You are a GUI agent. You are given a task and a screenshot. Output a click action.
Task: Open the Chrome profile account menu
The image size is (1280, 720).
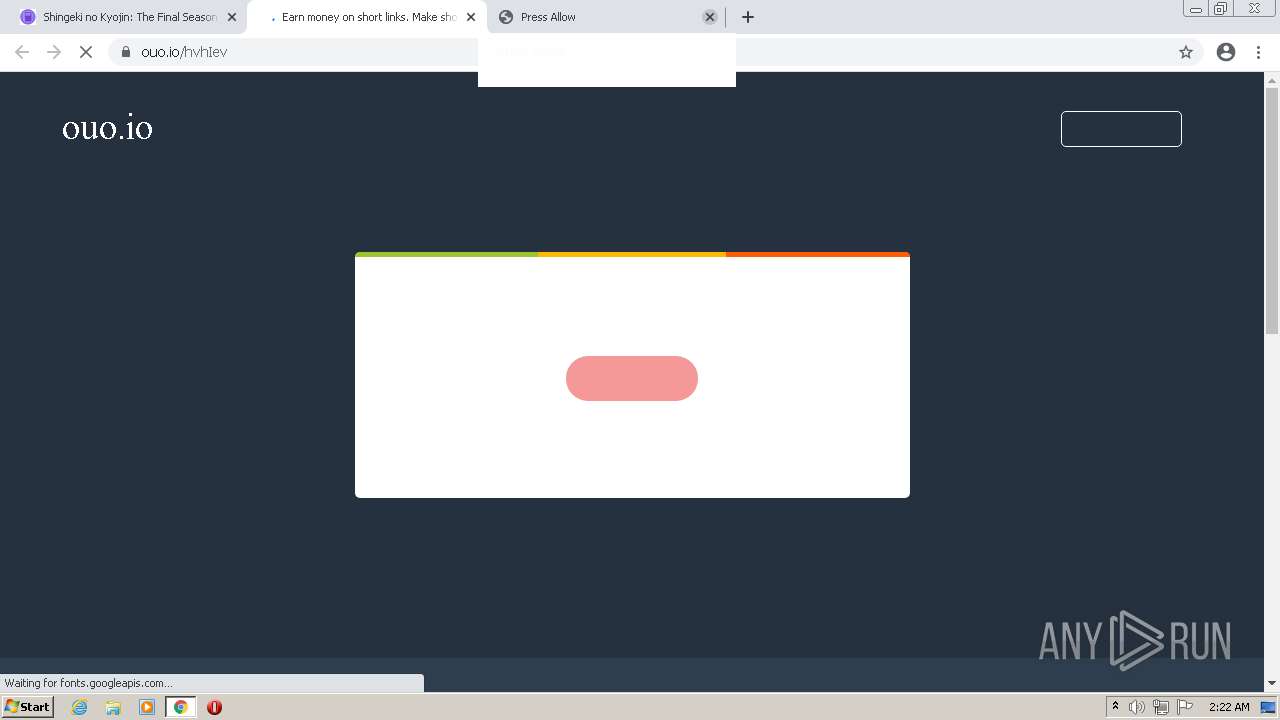tap(1226, 52)
